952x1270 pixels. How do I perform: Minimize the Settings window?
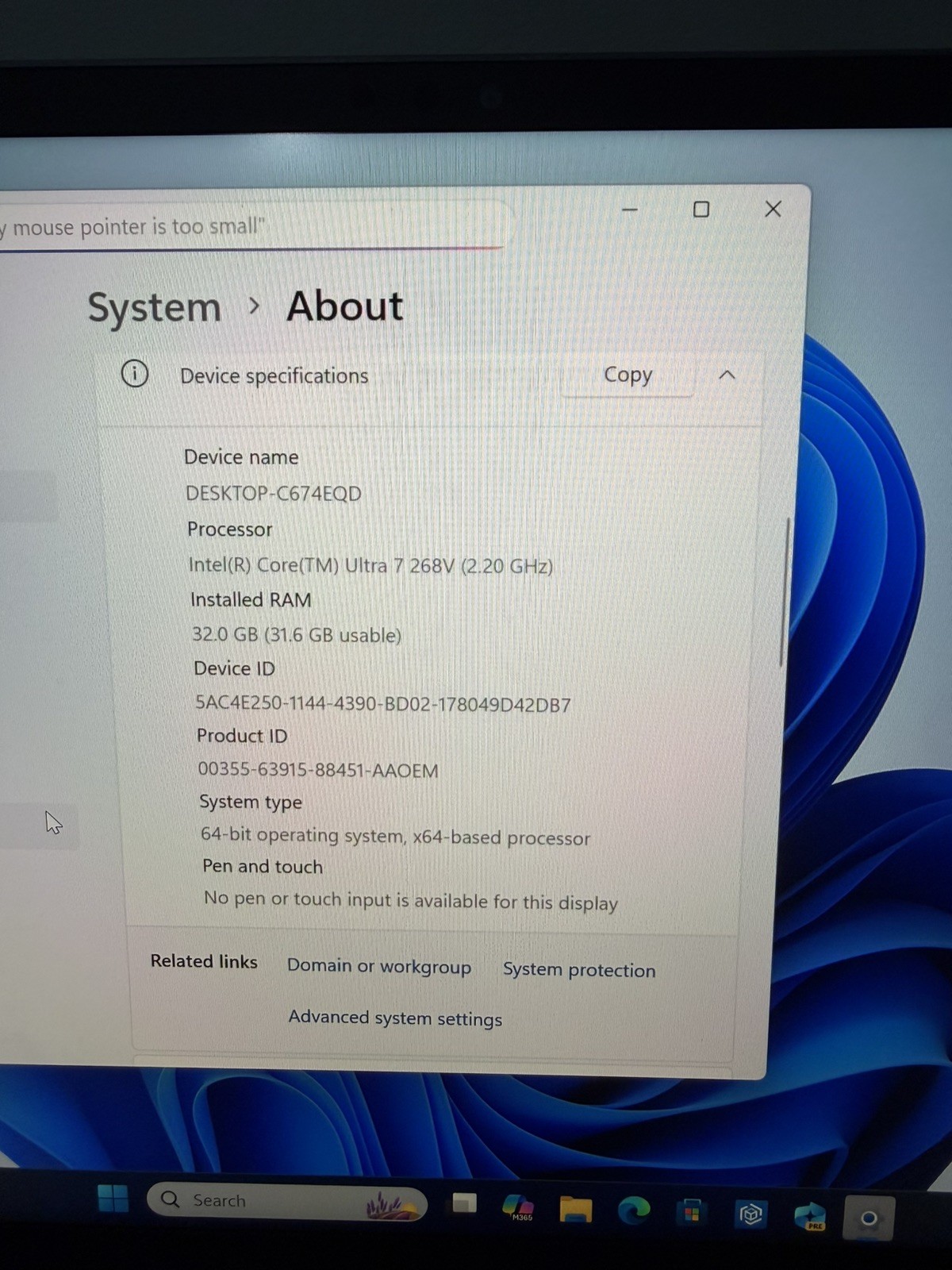click(x=630, y=210)
